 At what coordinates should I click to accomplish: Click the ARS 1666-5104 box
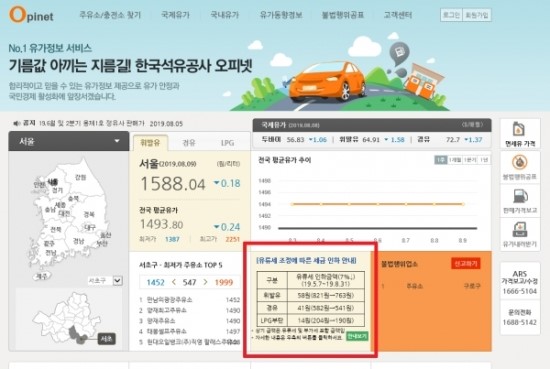(x=520, y=282)
